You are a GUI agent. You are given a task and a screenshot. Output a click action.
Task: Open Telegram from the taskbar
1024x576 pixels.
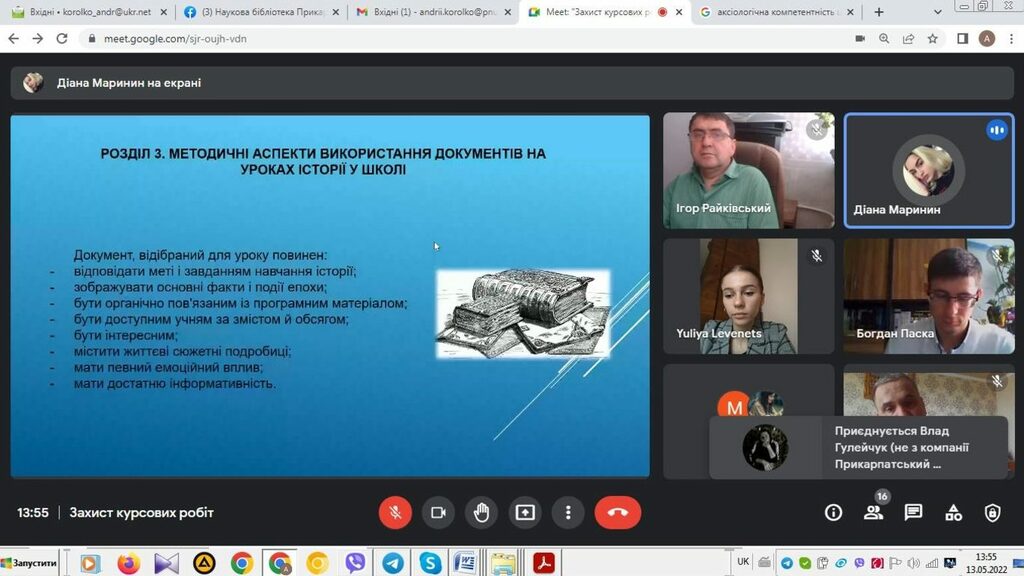tap(392, 563)
